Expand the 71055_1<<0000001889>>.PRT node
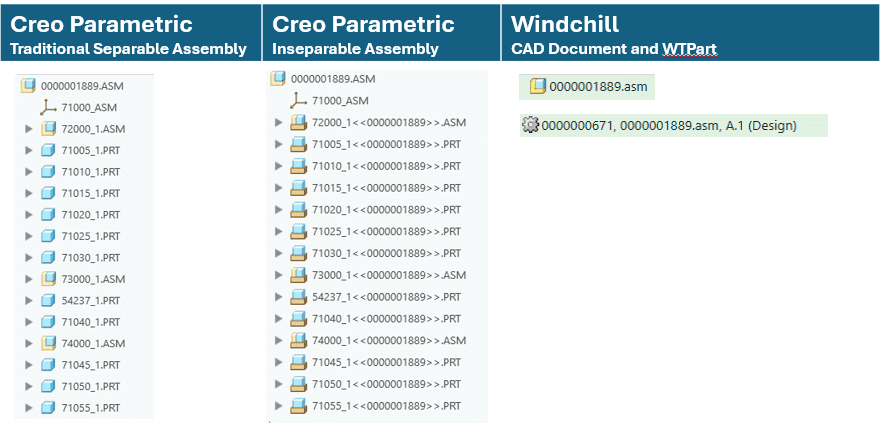 coord(279,406)
